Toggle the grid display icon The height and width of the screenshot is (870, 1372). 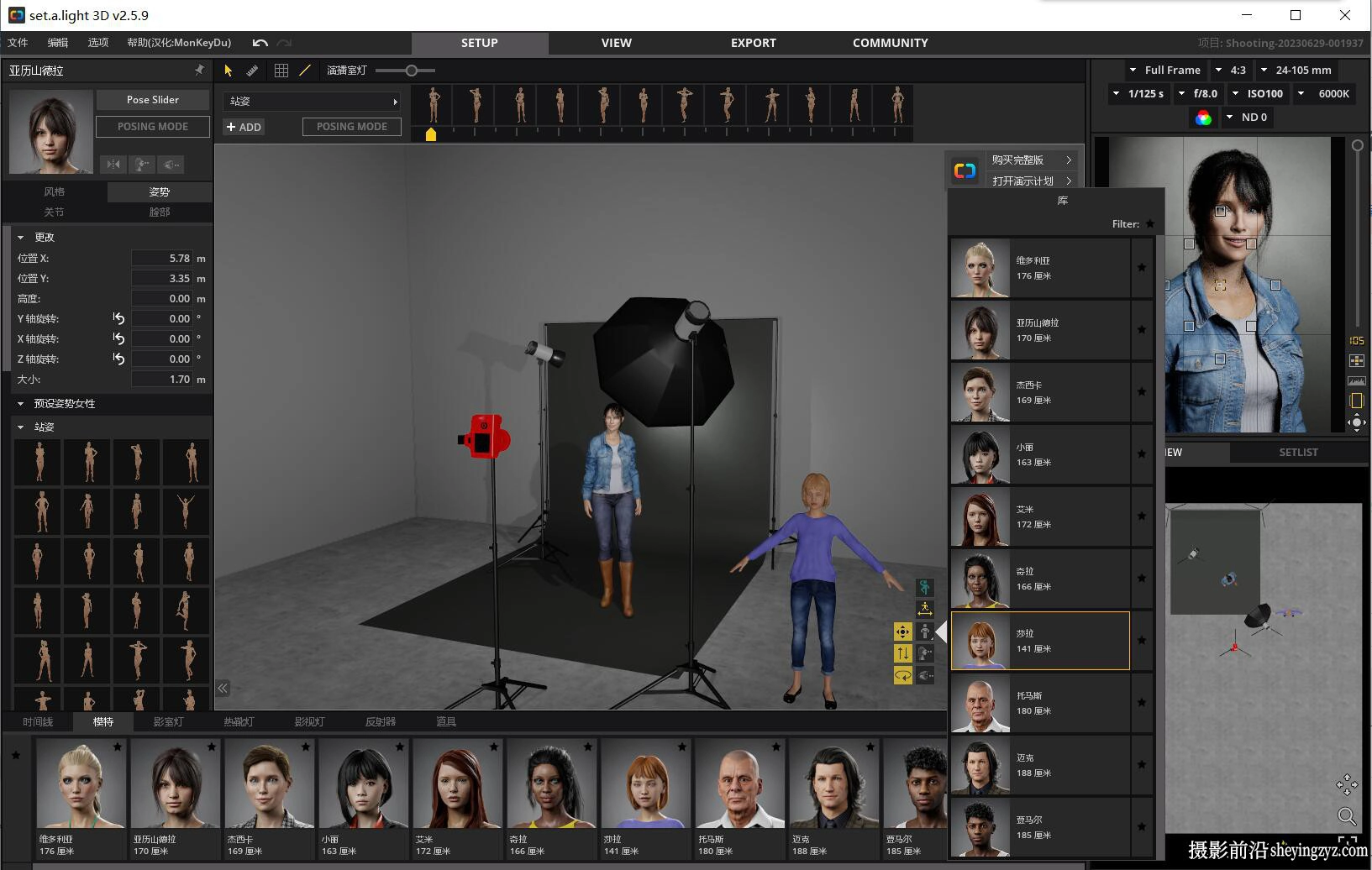click(x=281, y=71)
